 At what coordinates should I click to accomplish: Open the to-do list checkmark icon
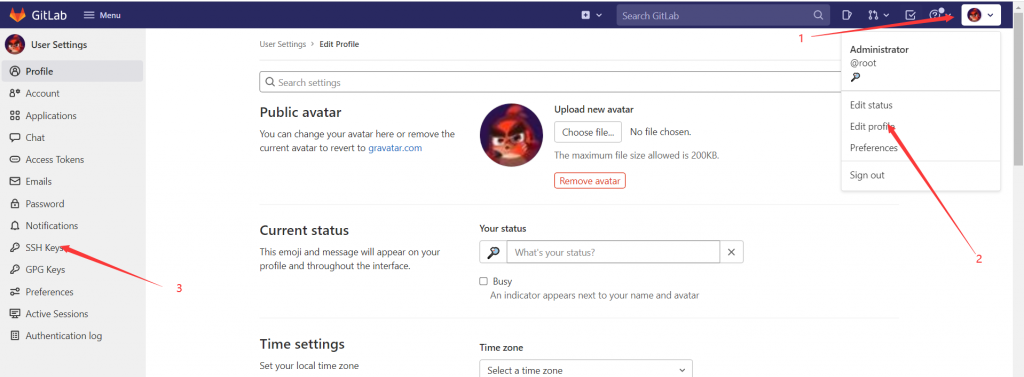910,15
